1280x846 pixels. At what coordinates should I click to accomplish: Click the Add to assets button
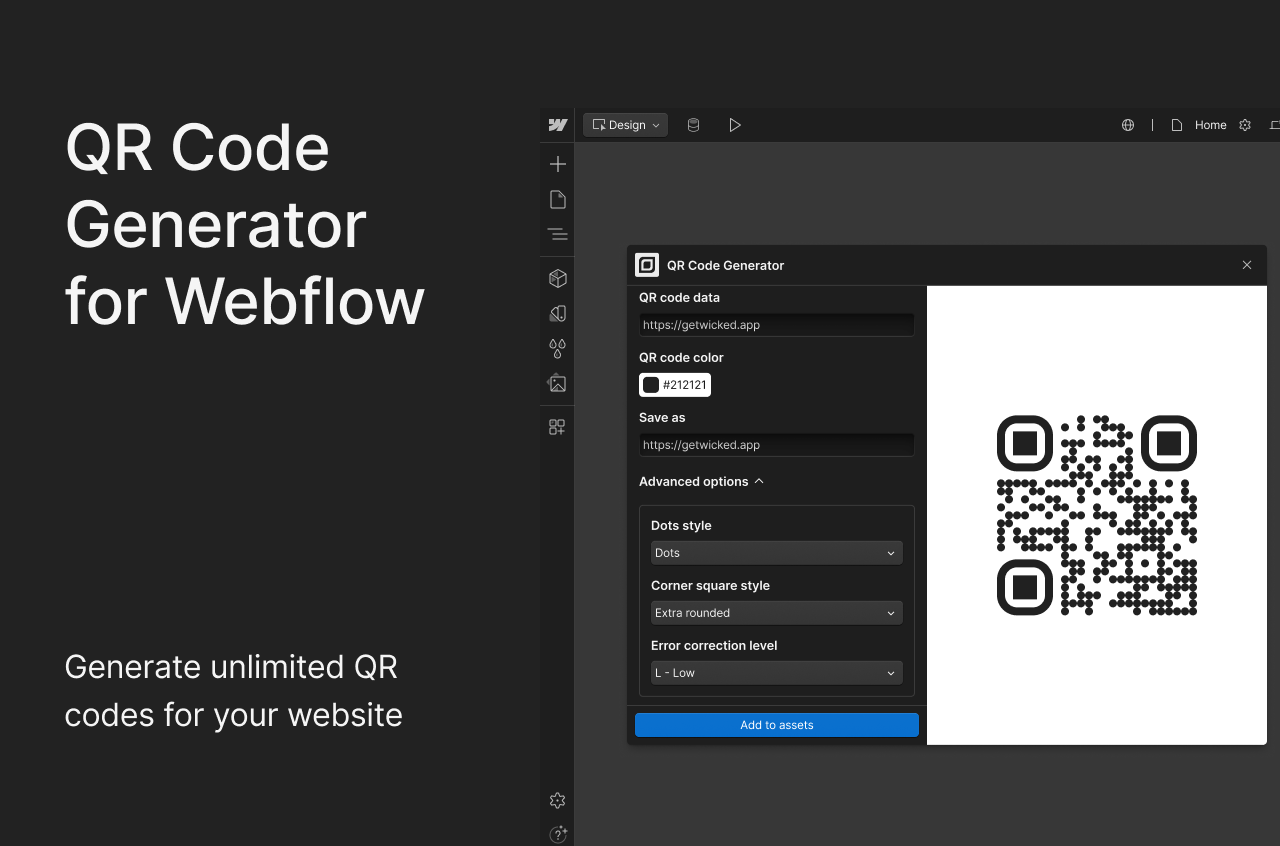tap(776, 724)
